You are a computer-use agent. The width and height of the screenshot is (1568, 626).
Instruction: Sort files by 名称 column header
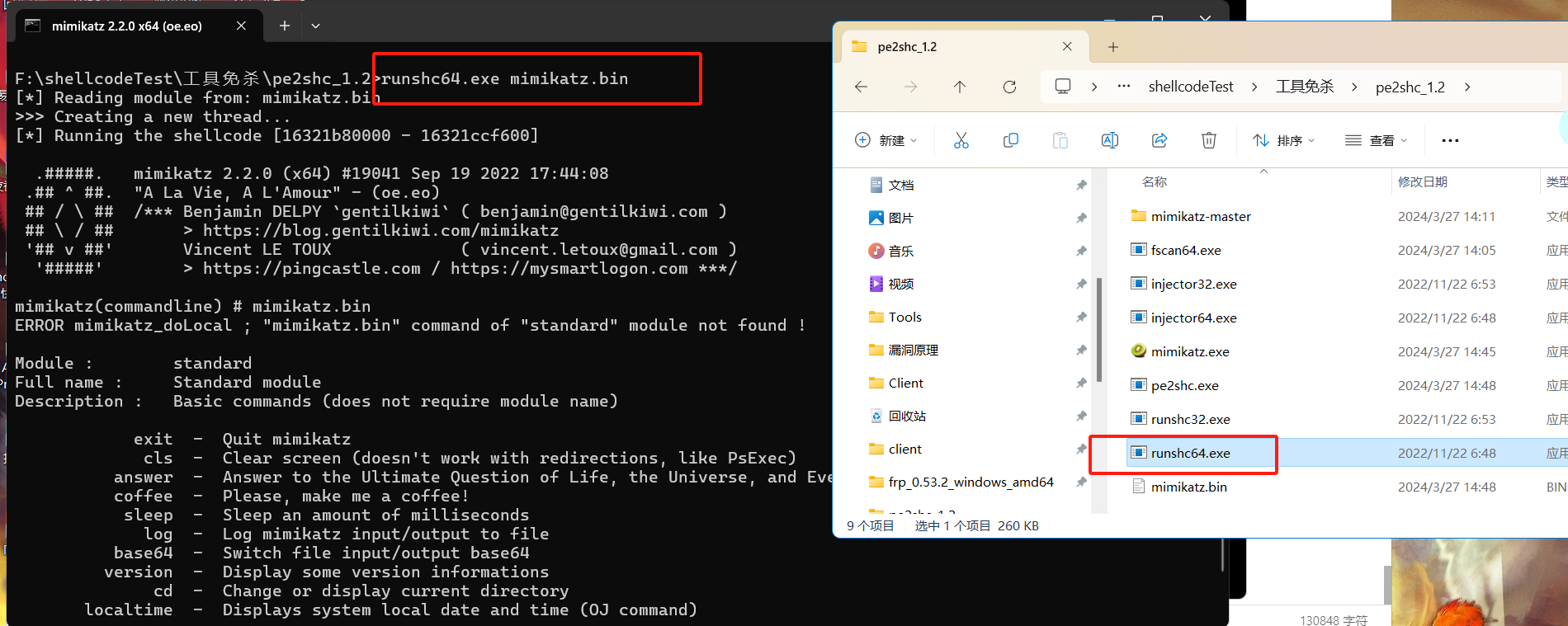pos(1155,181)
